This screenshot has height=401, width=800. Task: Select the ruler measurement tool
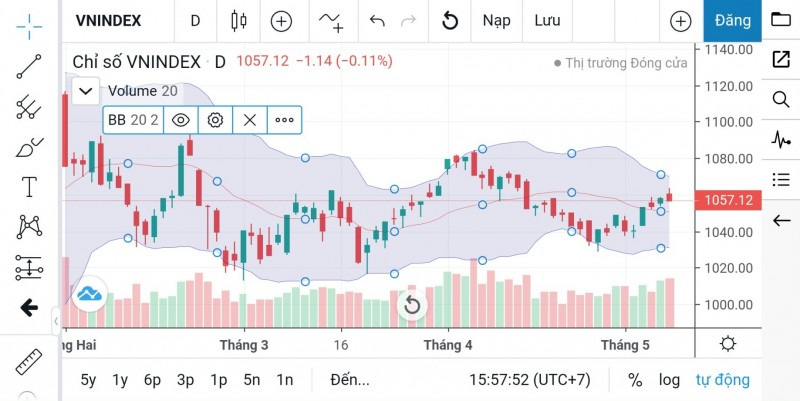click(x=30, y=360)
